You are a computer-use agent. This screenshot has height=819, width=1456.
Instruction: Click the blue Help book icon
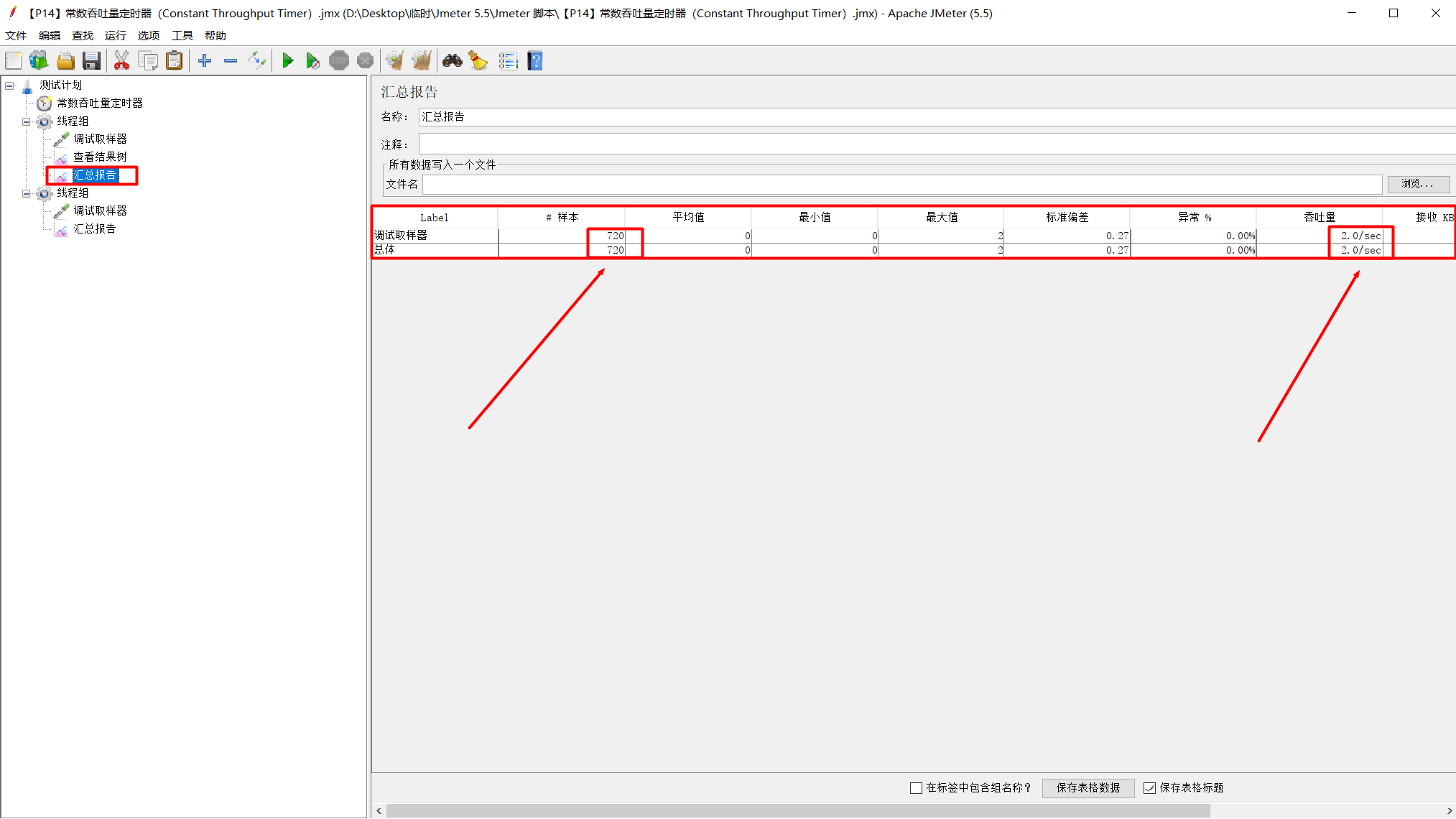click(x=534, y=61)
